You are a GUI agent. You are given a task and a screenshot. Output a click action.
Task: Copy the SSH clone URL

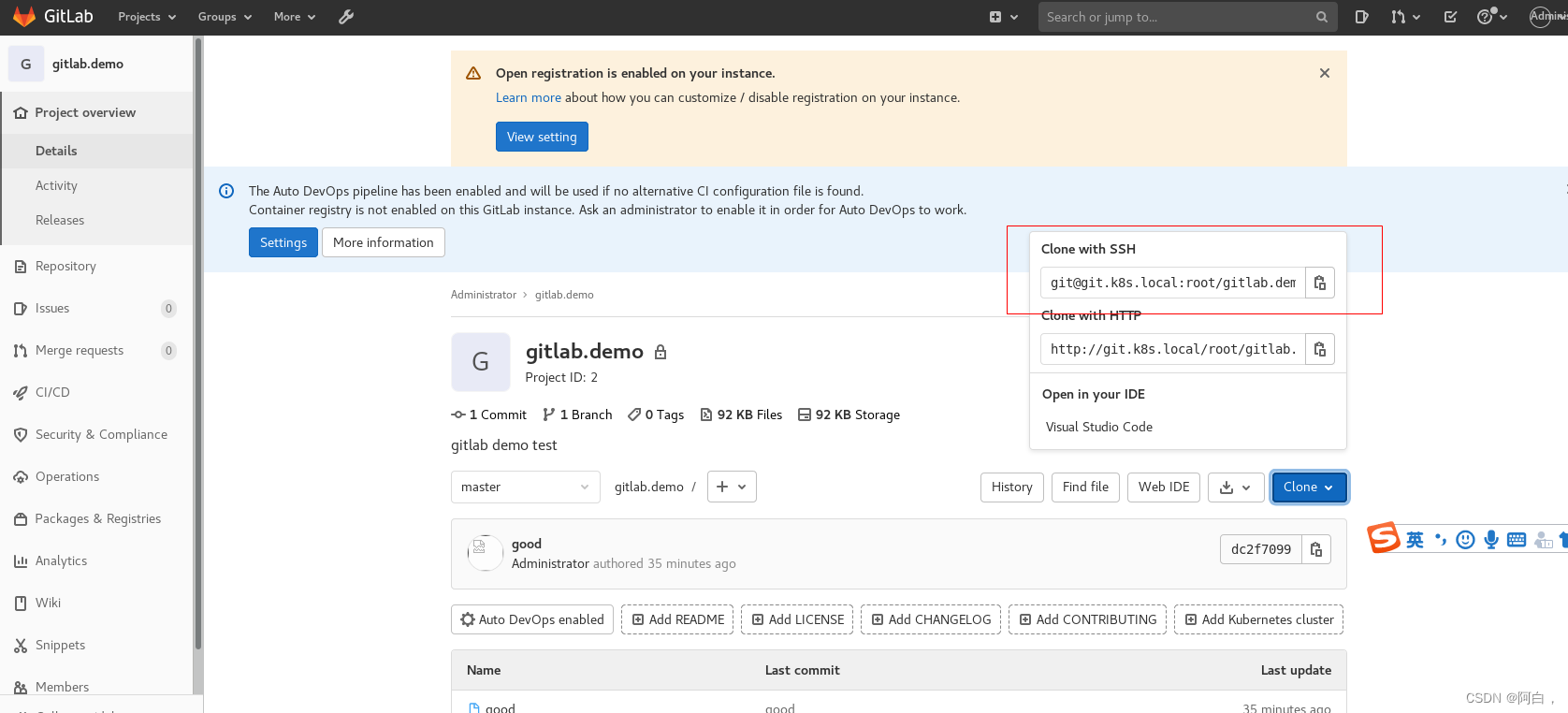point(1320,283)
